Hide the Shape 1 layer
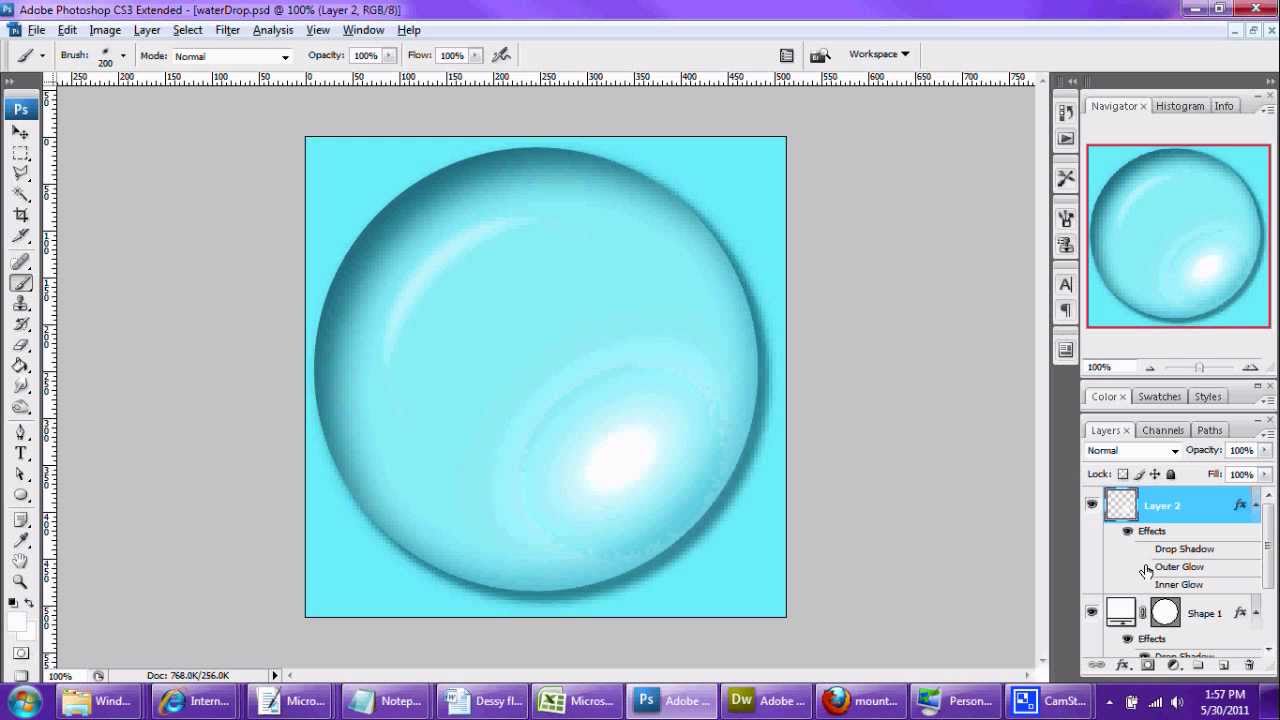This screenshot has height=720, width=1280. click(1092, 612)
